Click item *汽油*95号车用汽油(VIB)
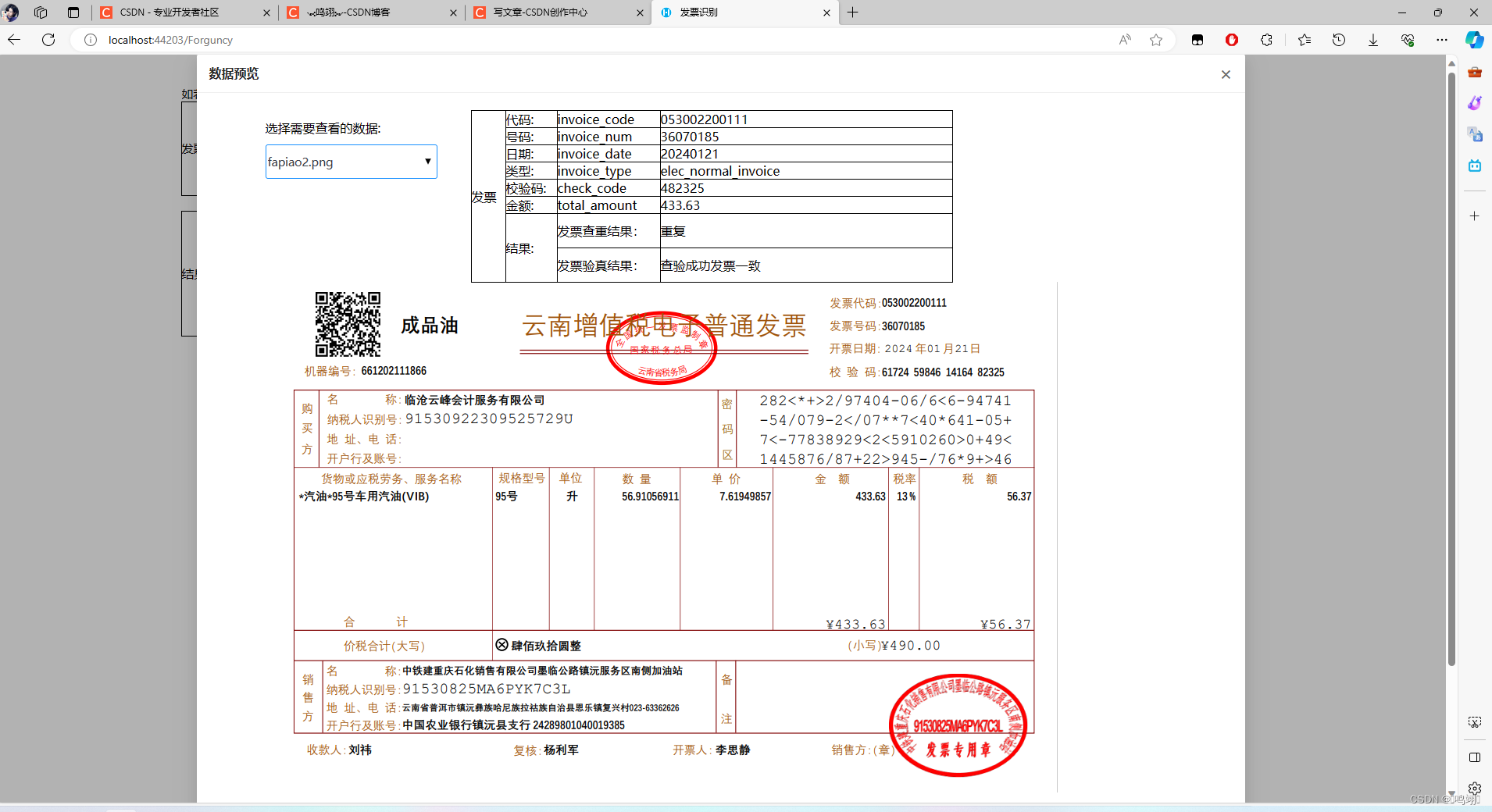 [x=364, y=497]
